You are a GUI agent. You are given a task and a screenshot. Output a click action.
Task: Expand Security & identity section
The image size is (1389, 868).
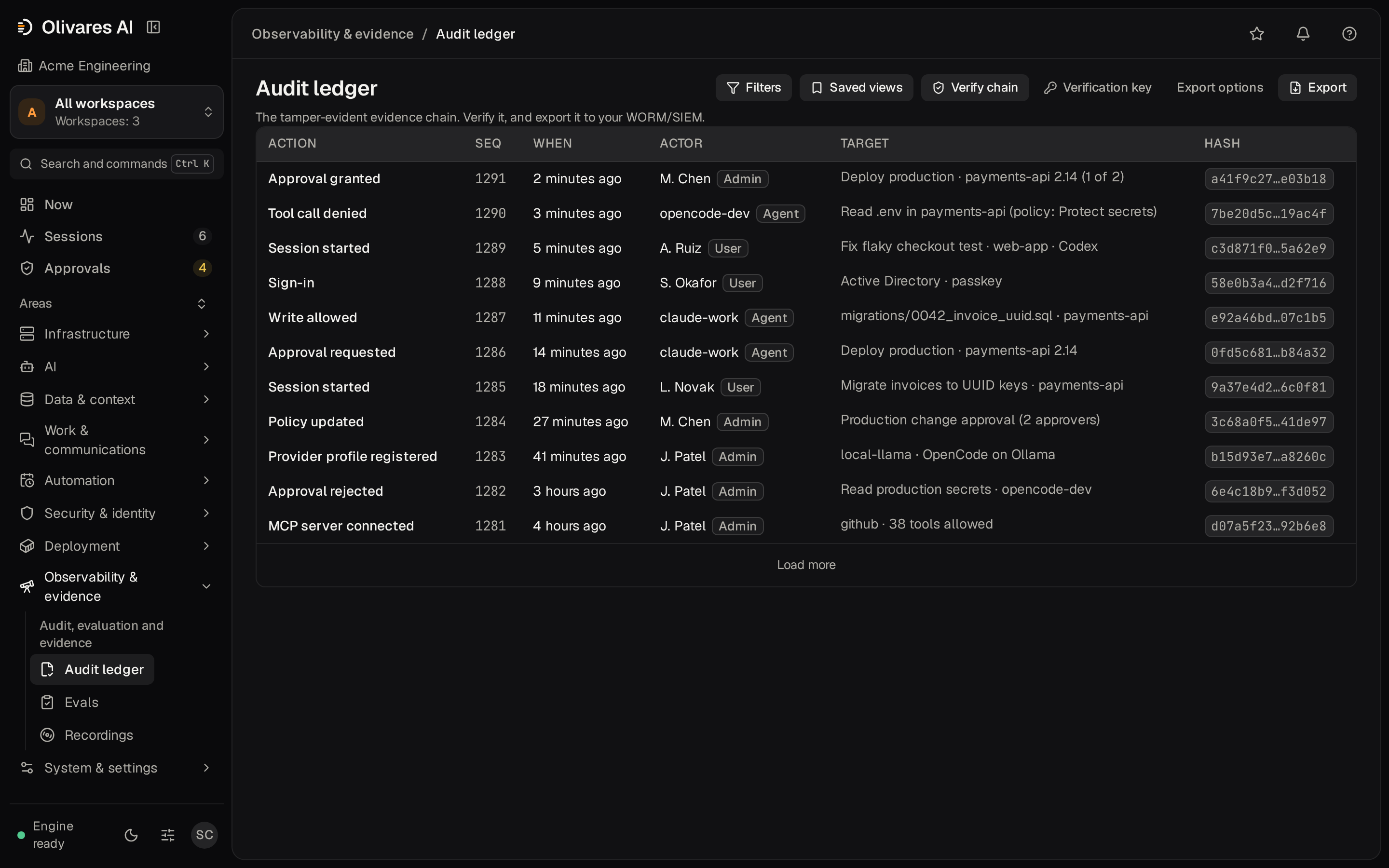(117, 513)
